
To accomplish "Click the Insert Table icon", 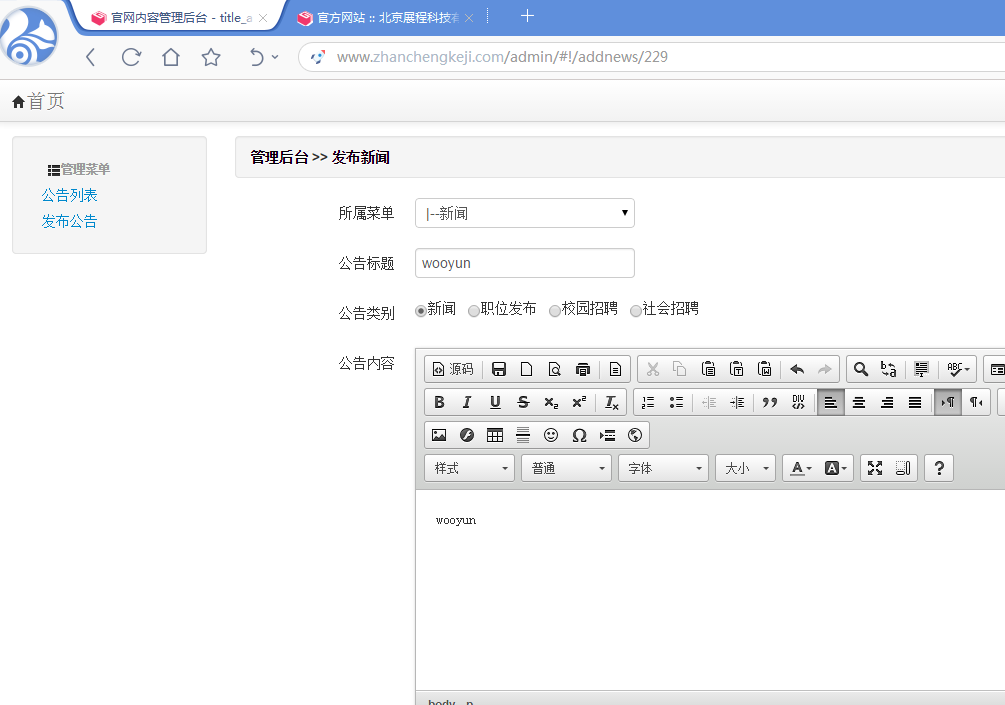I will (x=495, y=436).
